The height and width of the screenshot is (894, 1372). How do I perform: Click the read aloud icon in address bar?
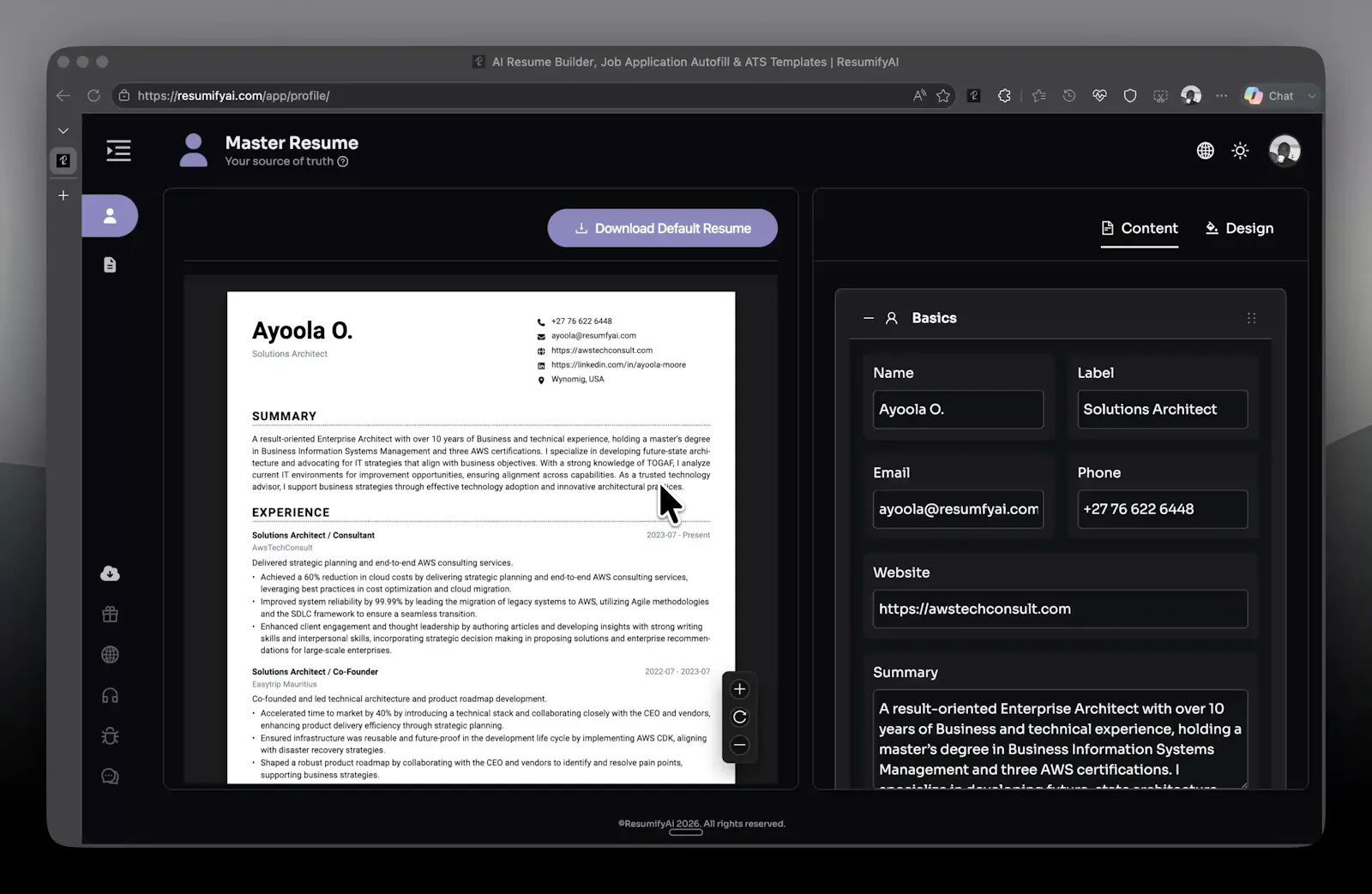click(x=919, y=96)
